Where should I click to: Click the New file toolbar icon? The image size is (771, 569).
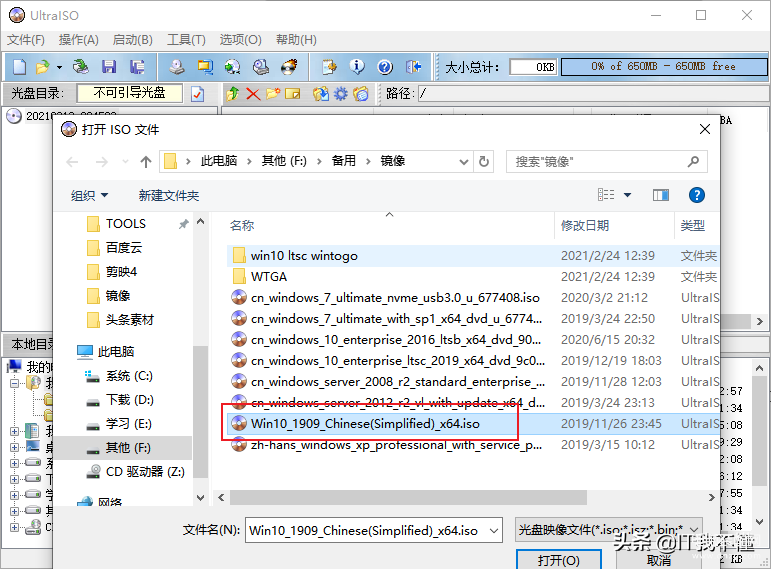coord(19,66)
